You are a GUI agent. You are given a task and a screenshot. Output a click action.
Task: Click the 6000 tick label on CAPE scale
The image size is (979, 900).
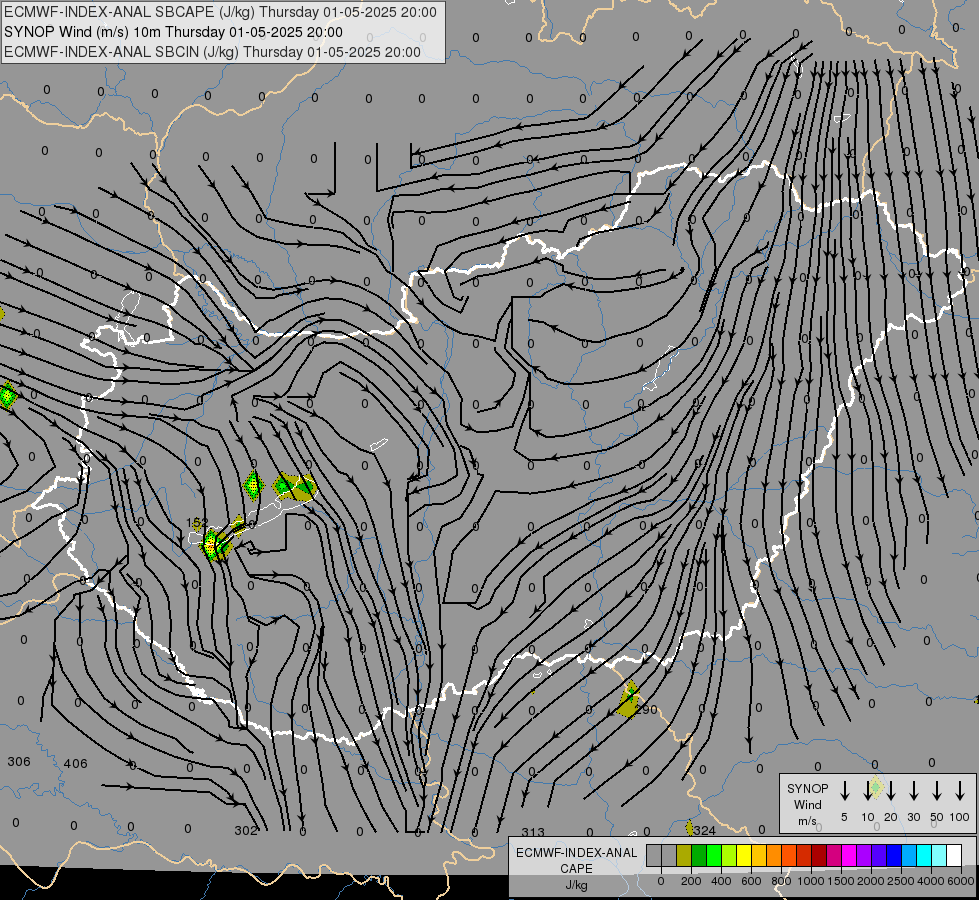961,881
